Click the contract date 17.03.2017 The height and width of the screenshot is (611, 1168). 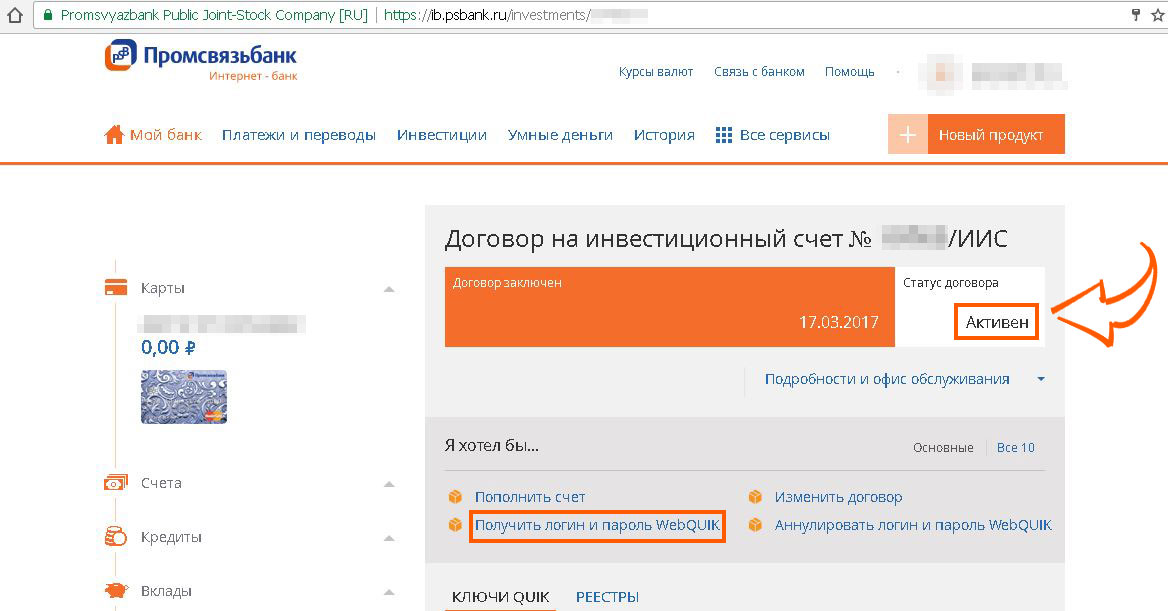[839, 323]
